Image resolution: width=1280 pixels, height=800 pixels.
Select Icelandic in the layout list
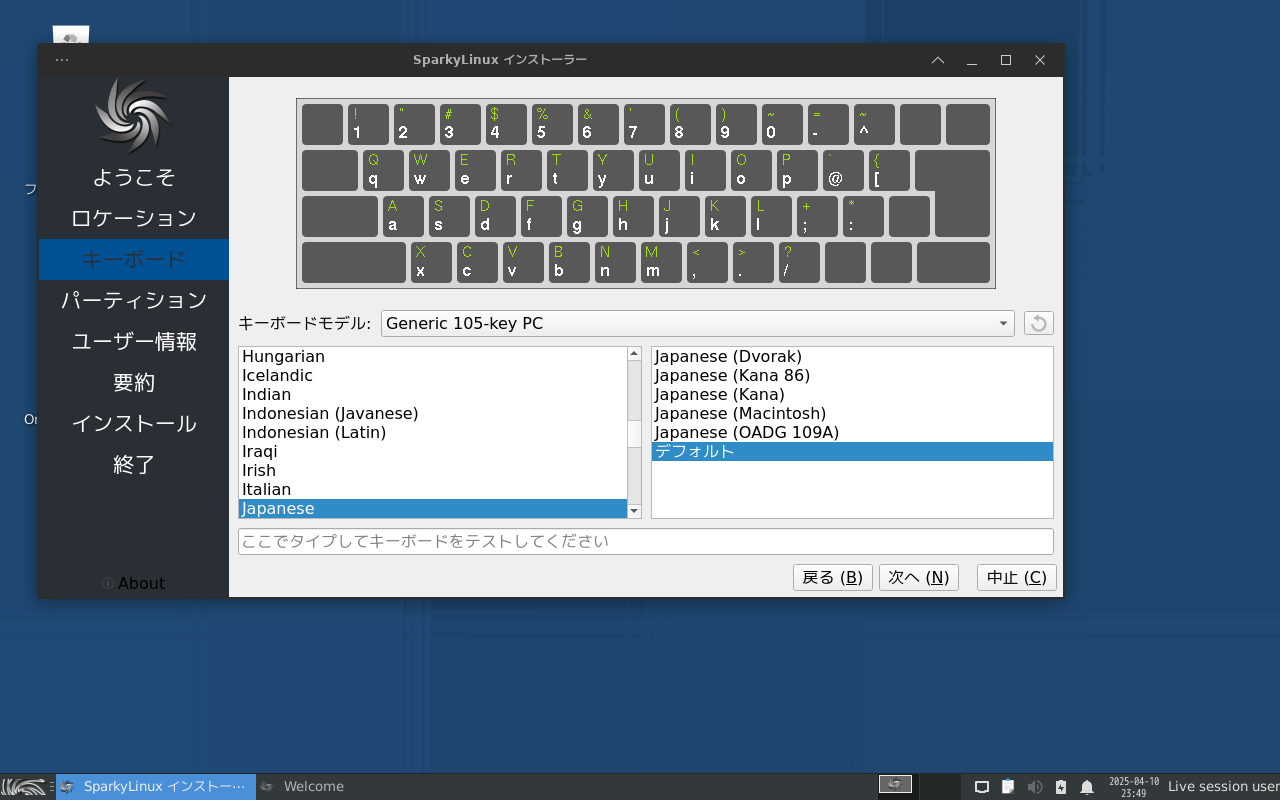tap(433, 375)
